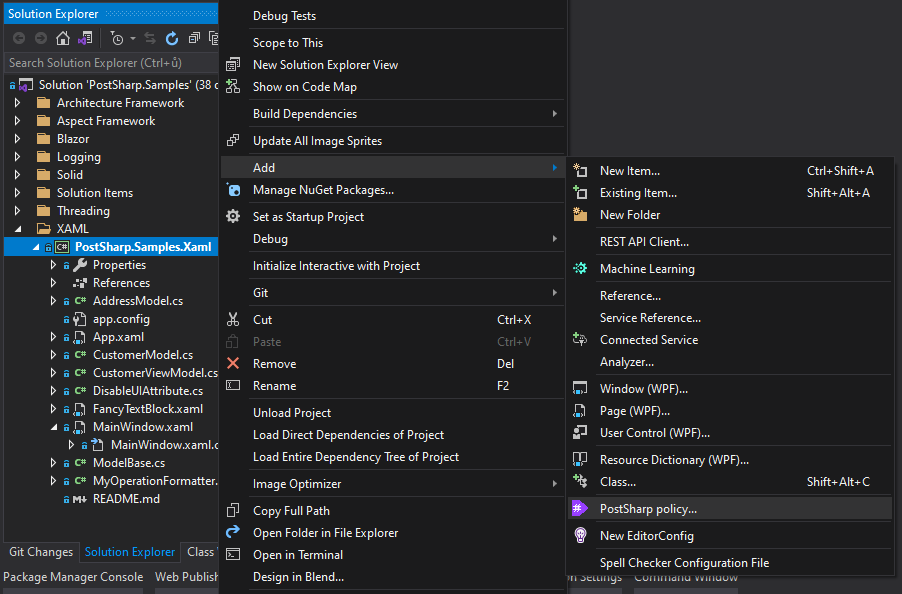The image size is (902, 594).
Task: Click the Class icon in Add submenu
Action: [x=580, y=481]
